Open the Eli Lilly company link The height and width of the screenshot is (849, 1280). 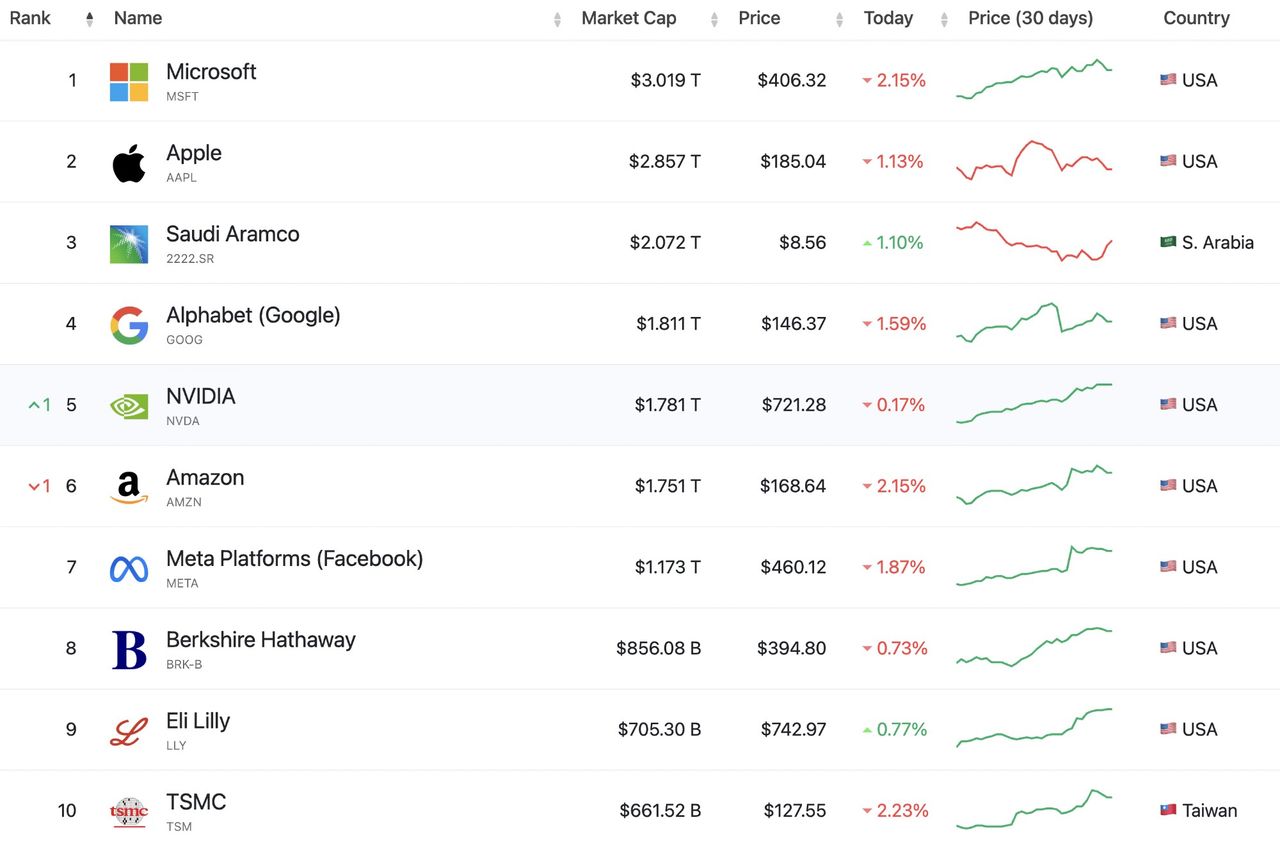[x=198, y=721]
